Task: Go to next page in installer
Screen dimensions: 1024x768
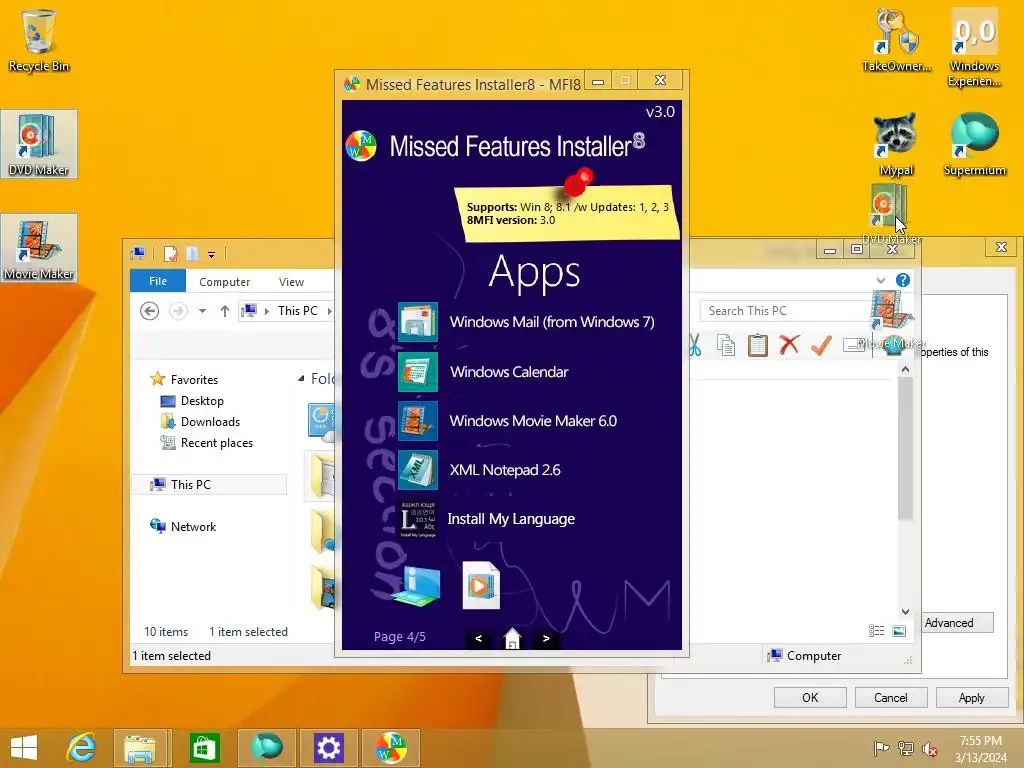Action: (x=546, y=638)
